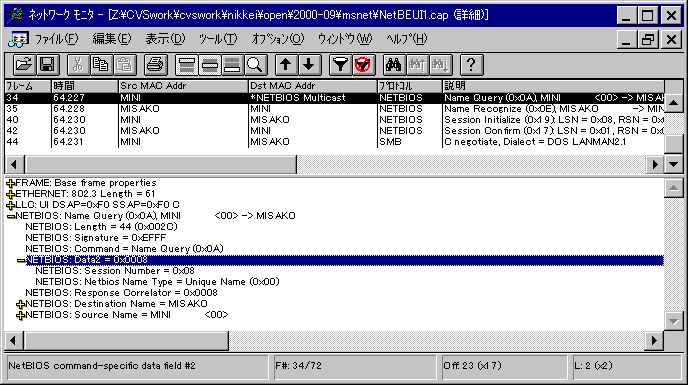Click the detail pane horizontal scrollbar thumb
Viewport: 688px width, 385px height.
point(126,341)
